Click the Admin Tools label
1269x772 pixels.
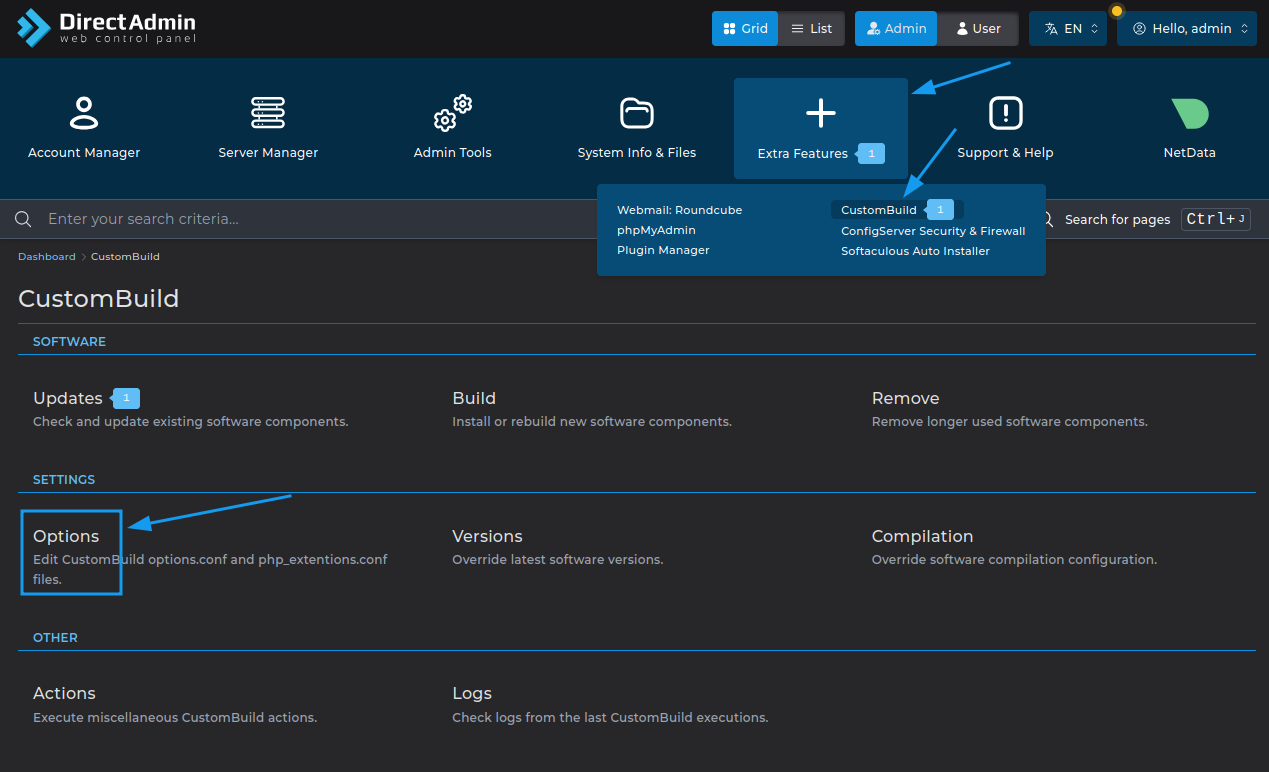pyautogui.click(x=453, y=153)
